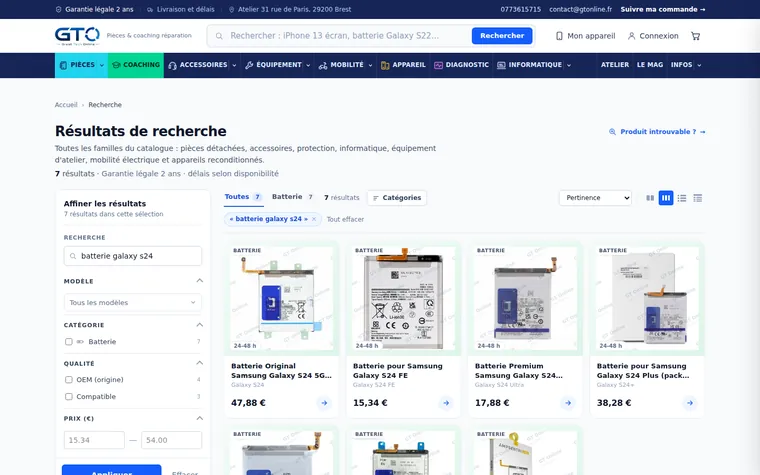
Task: Open Le Mag from navigation
Action: point(649,65)
